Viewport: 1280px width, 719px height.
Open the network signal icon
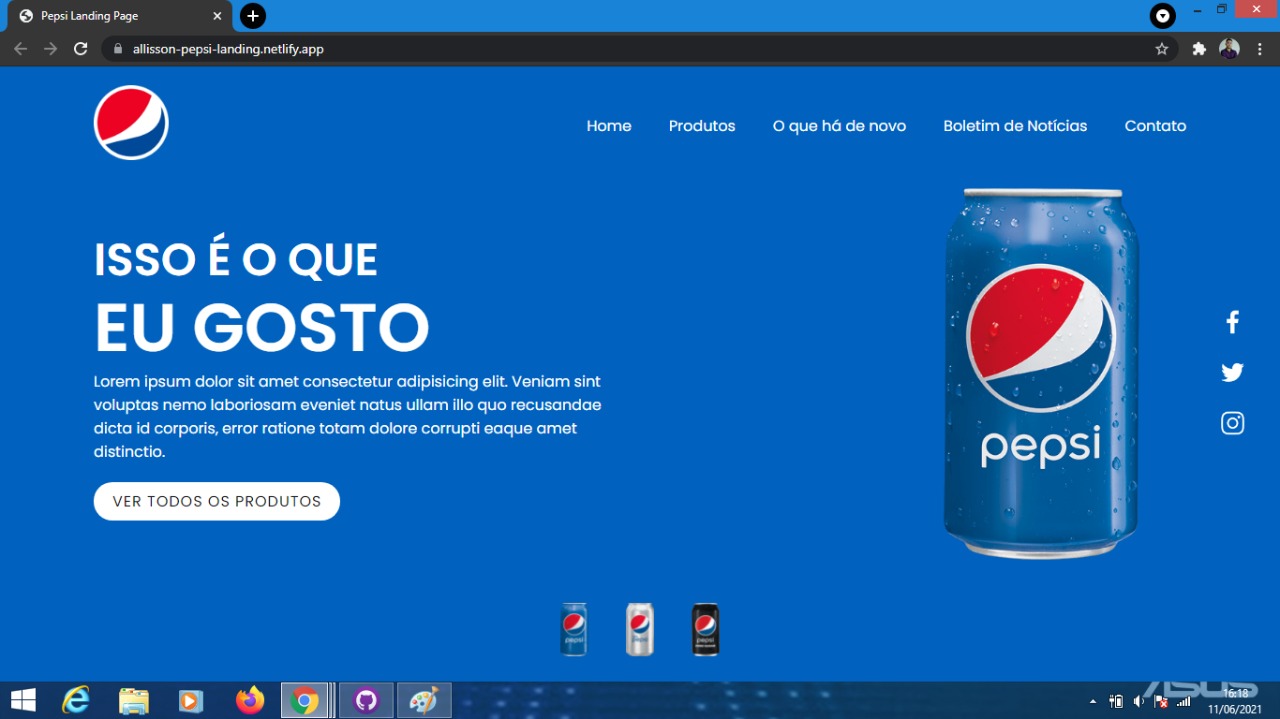click(x=1184, y=702)
